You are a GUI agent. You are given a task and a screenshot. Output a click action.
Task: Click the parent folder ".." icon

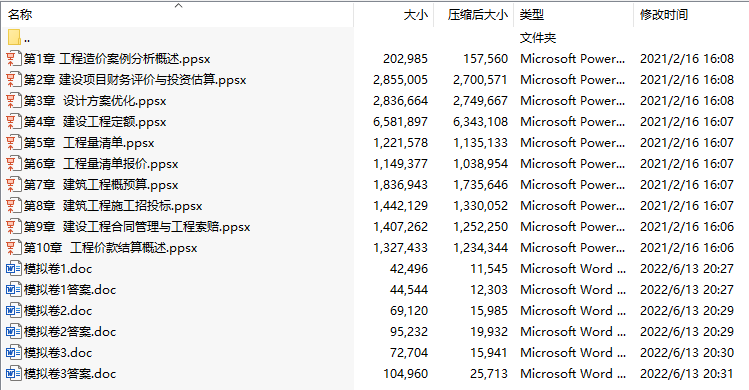pyautogui.click(x=14, y=38)
